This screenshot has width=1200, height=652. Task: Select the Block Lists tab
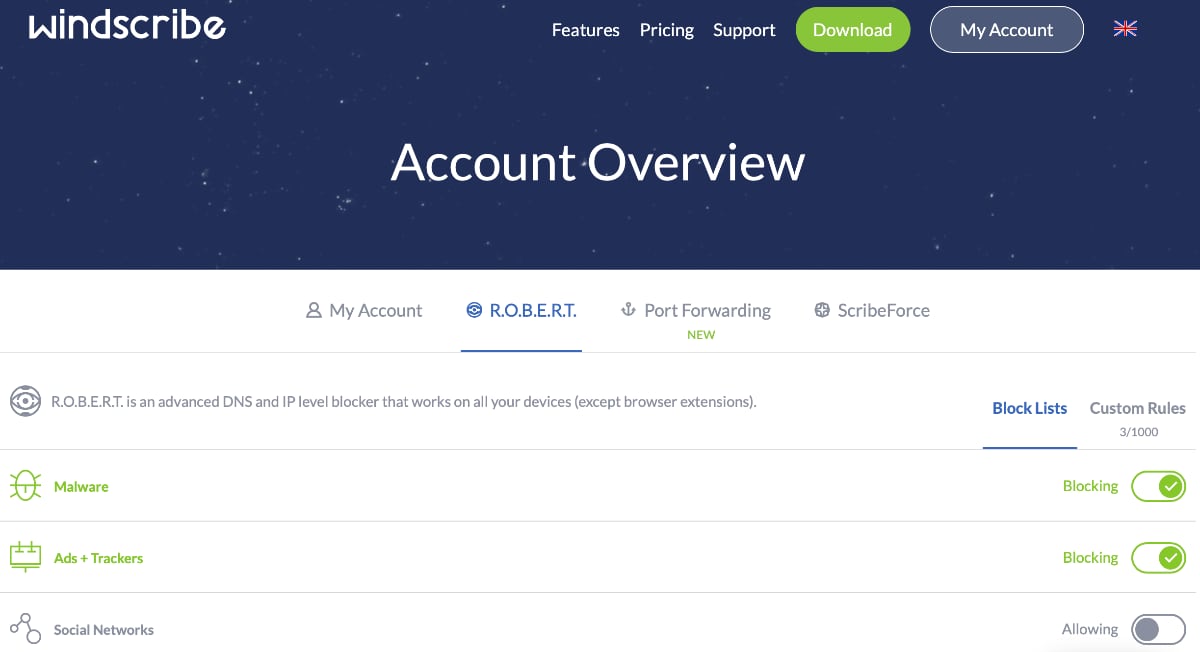pos(1029,408)
